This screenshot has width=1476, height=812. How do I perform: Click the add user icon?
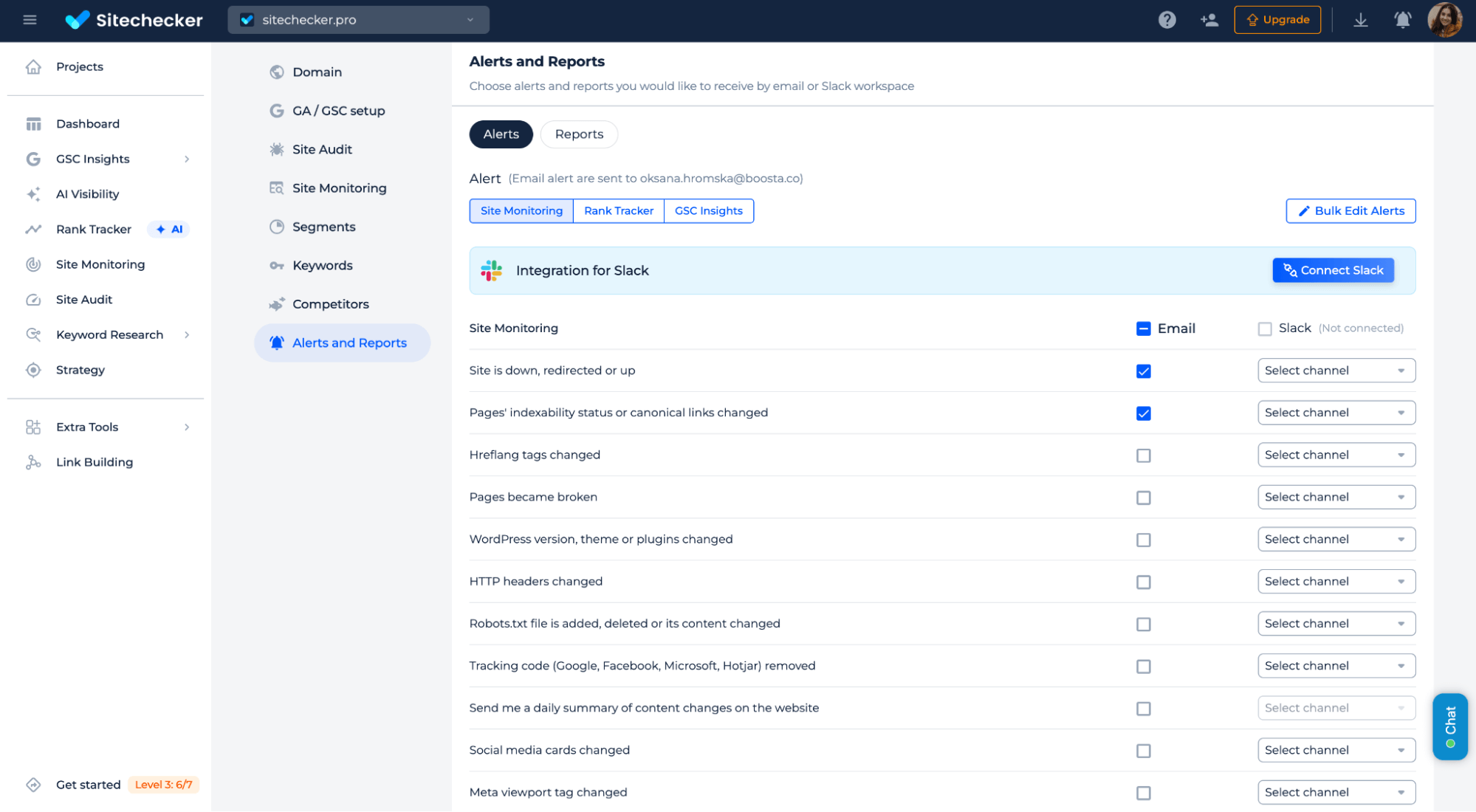[x=1209, y=20]
